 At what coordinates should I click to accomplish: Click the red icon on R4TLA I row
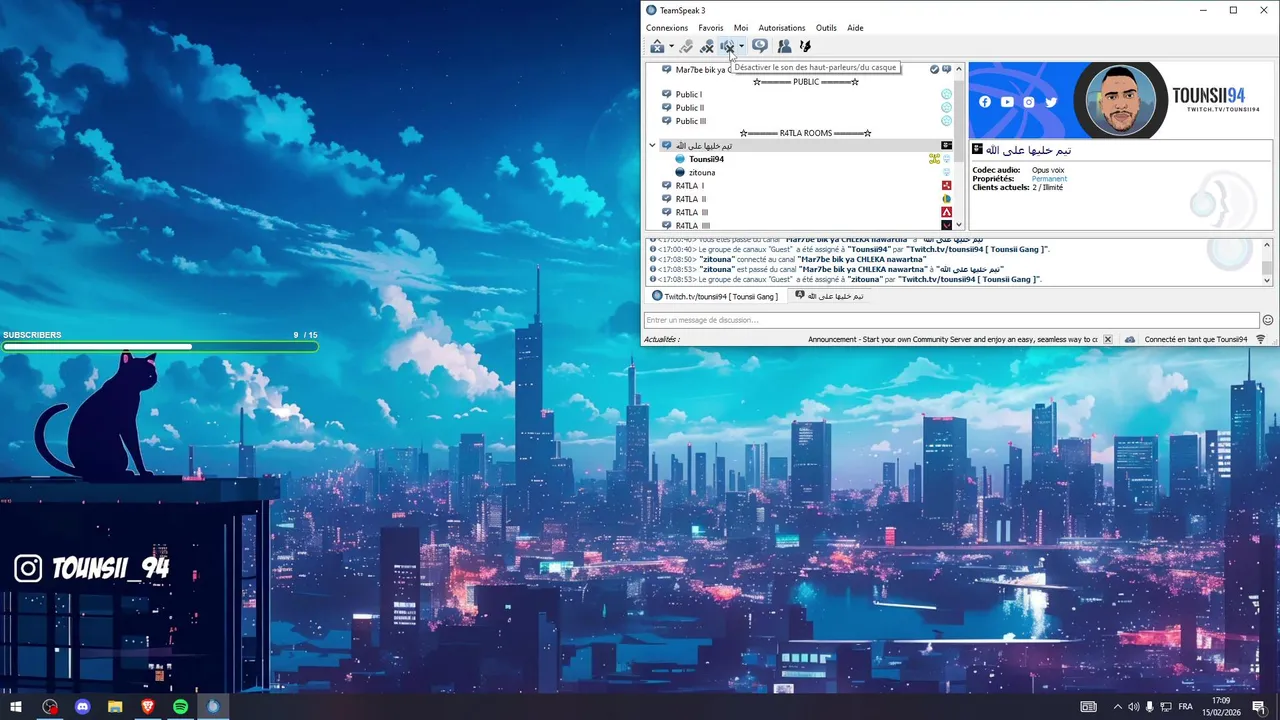946,185
